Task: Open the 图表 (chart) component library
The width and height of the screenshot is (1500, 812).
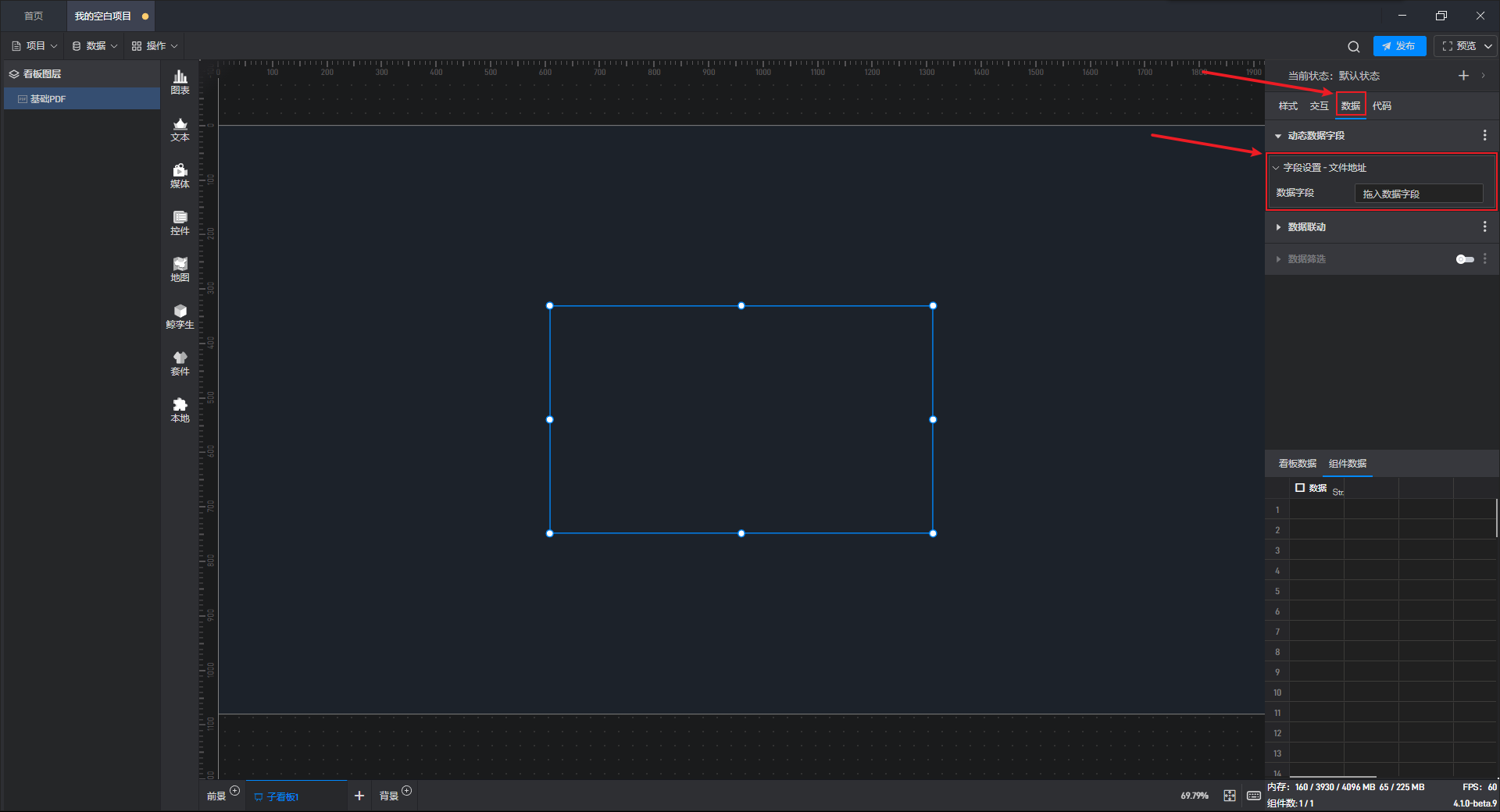Action: click(180, 81)
